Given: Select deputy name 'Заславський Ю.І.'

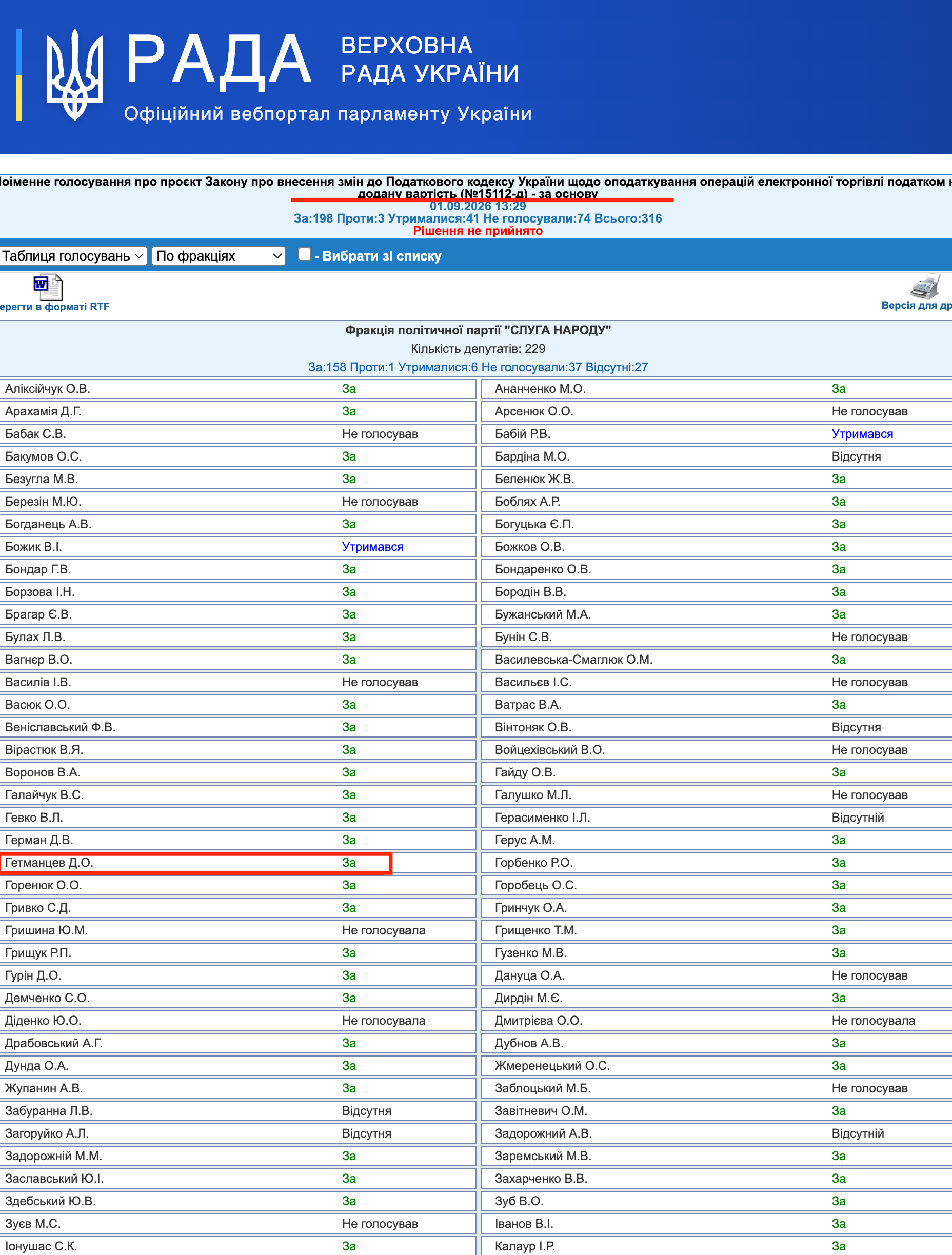Looking at the screenshot, I should (x=54, y=1179).
